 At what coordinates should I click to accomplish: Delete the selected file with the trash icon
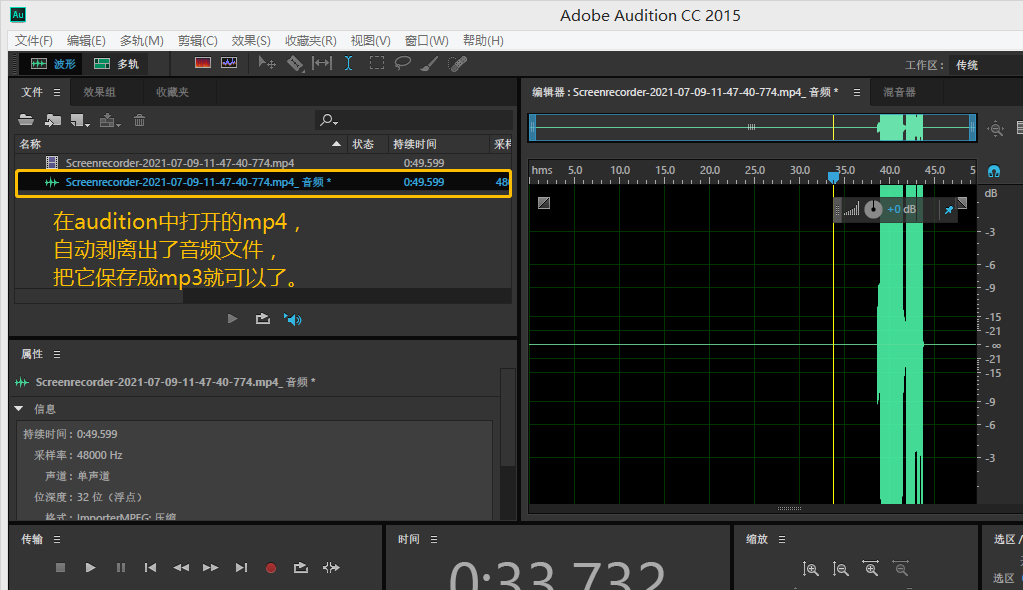coord(139,120)
